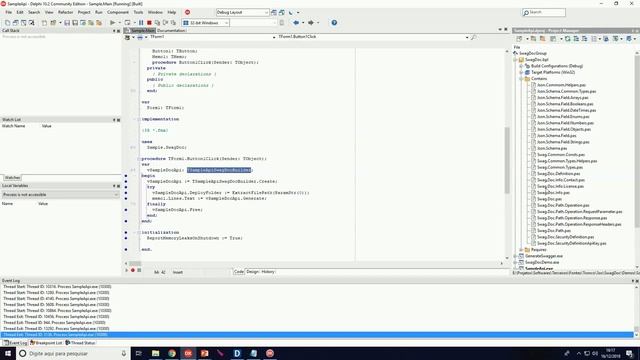
Task: Navigate forward with the right arrow
Action: point(311,23)
